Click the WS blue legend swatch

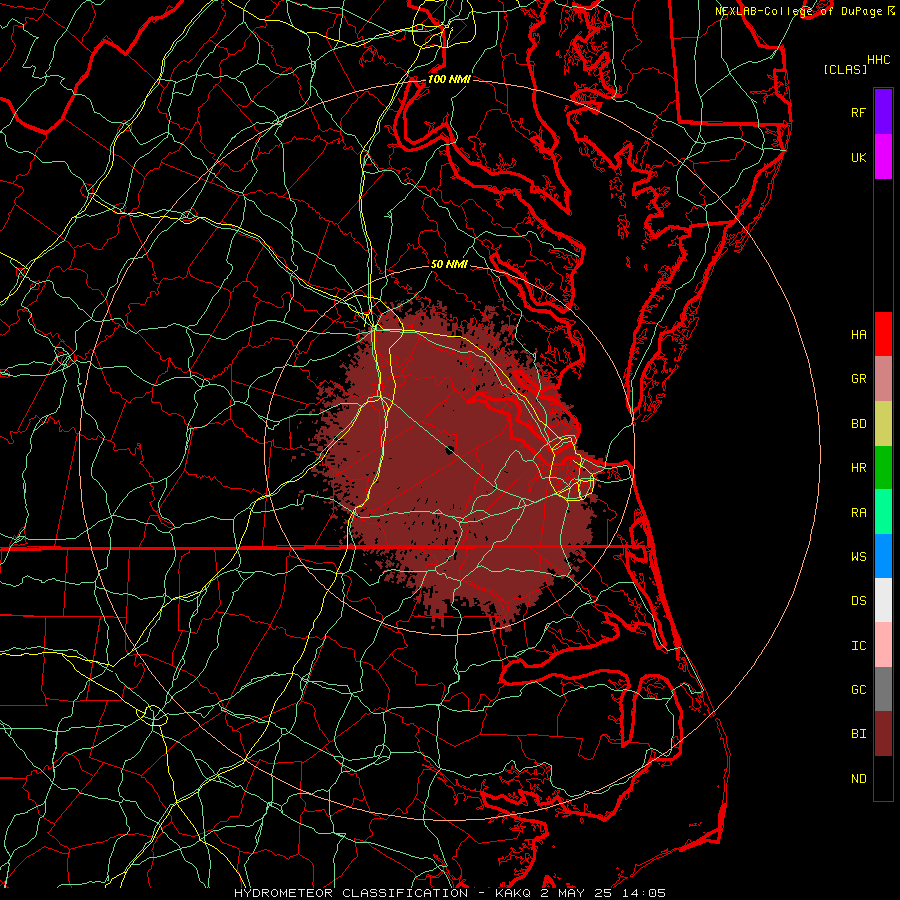(x=883, y=556)
